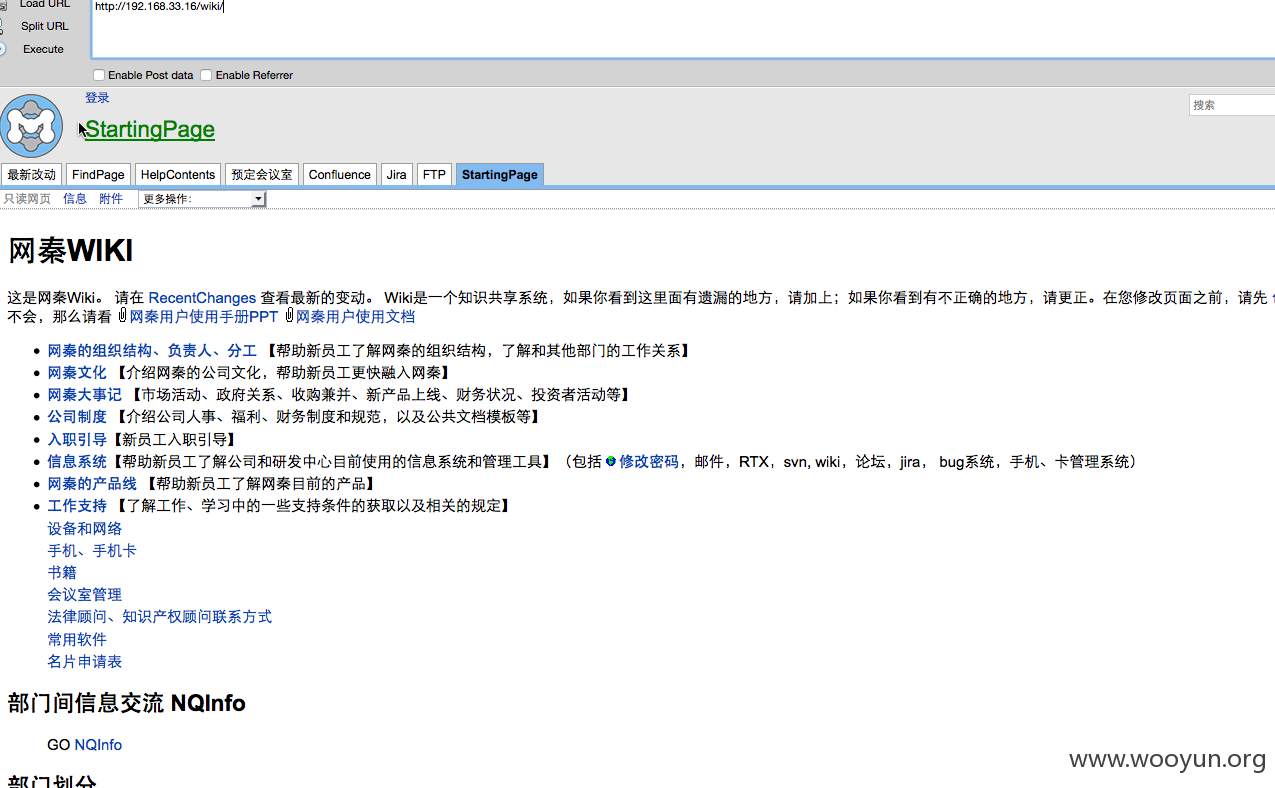Open the 网秦的产品线 link
Screen dimensions: 1275x788
point(92,483)
